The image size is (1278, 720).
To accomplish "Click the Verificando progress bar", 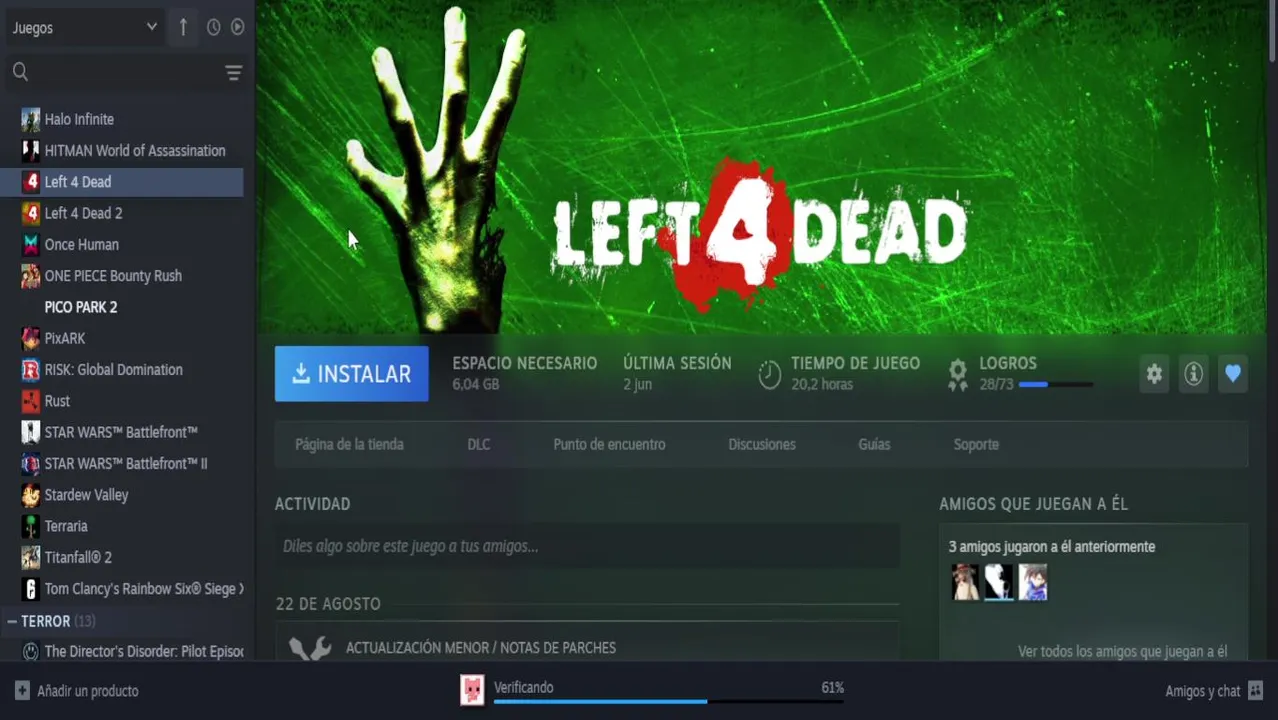I will click(668, 702).
